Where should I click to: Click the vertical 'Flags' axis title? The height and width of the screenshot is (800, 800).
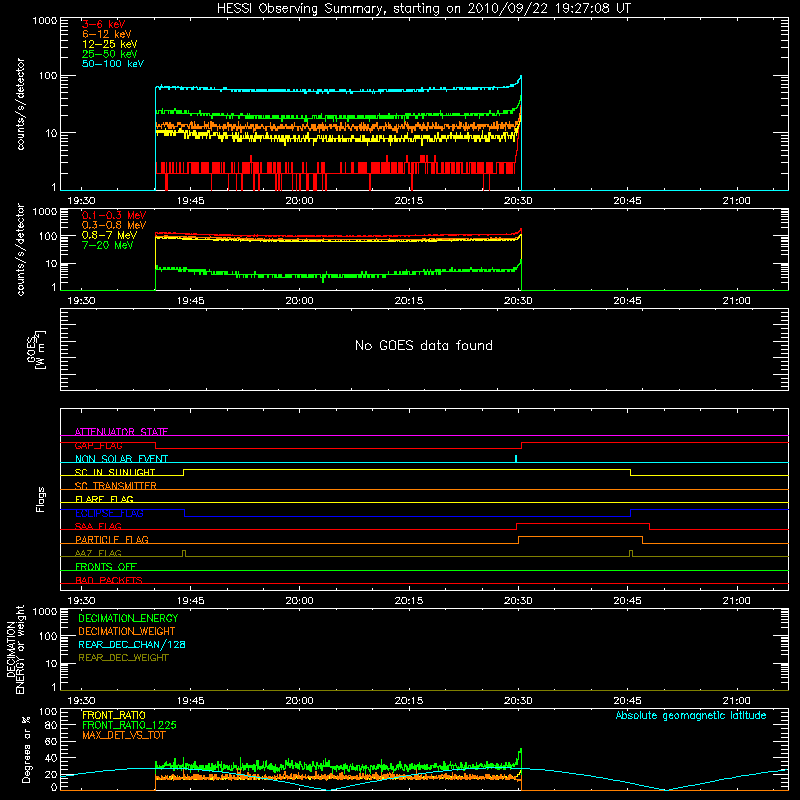point(41,499)
